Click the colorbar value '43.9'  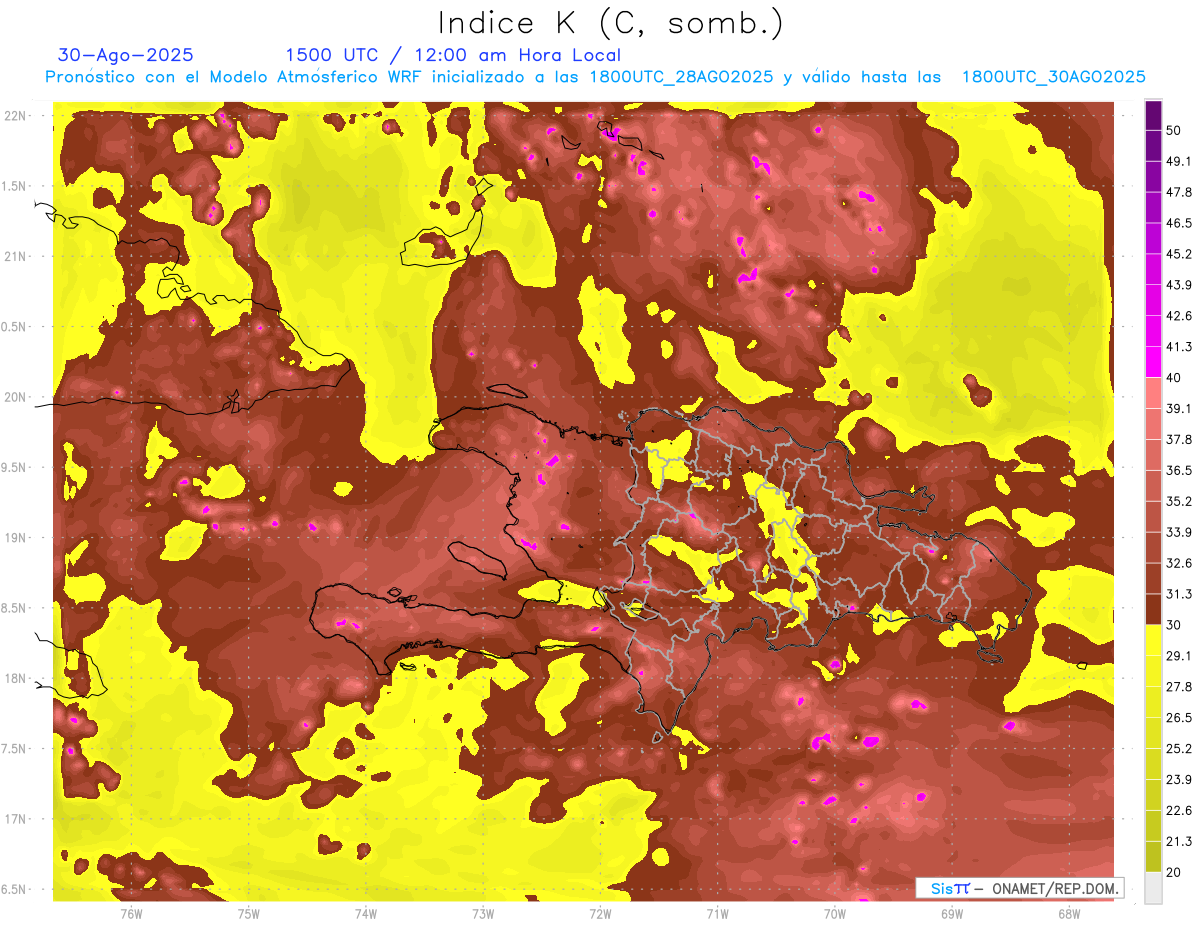(x=1179, y=285)
